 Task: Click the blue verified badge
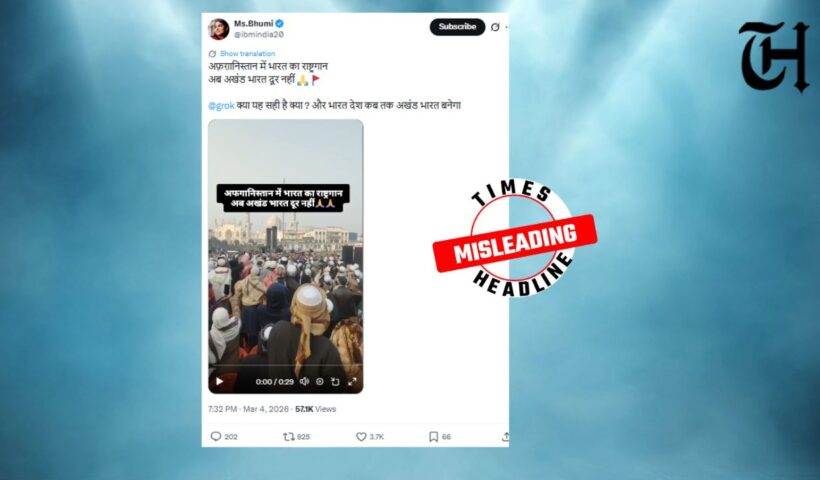[x=280, y=24]
